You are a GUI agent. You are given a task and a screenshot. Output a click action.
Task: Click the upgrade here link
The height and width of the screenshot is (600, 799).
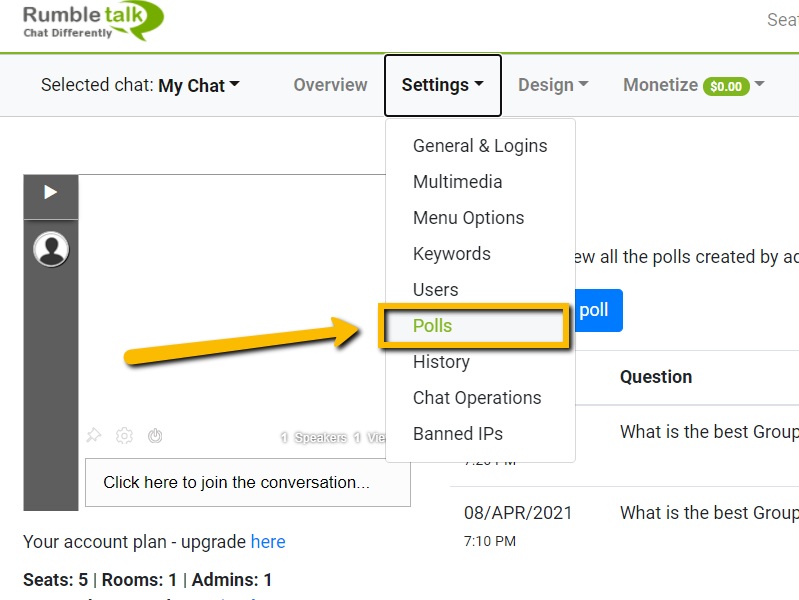click(268, 542)
